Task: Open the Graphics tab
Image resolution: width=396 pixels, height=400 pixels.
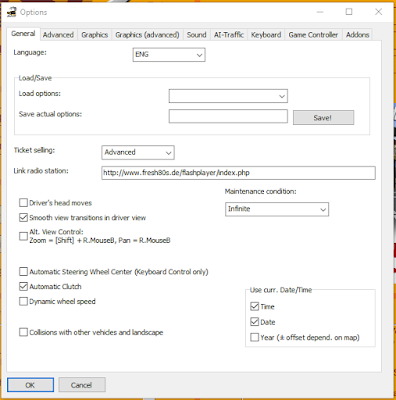Action: [95, 35]
